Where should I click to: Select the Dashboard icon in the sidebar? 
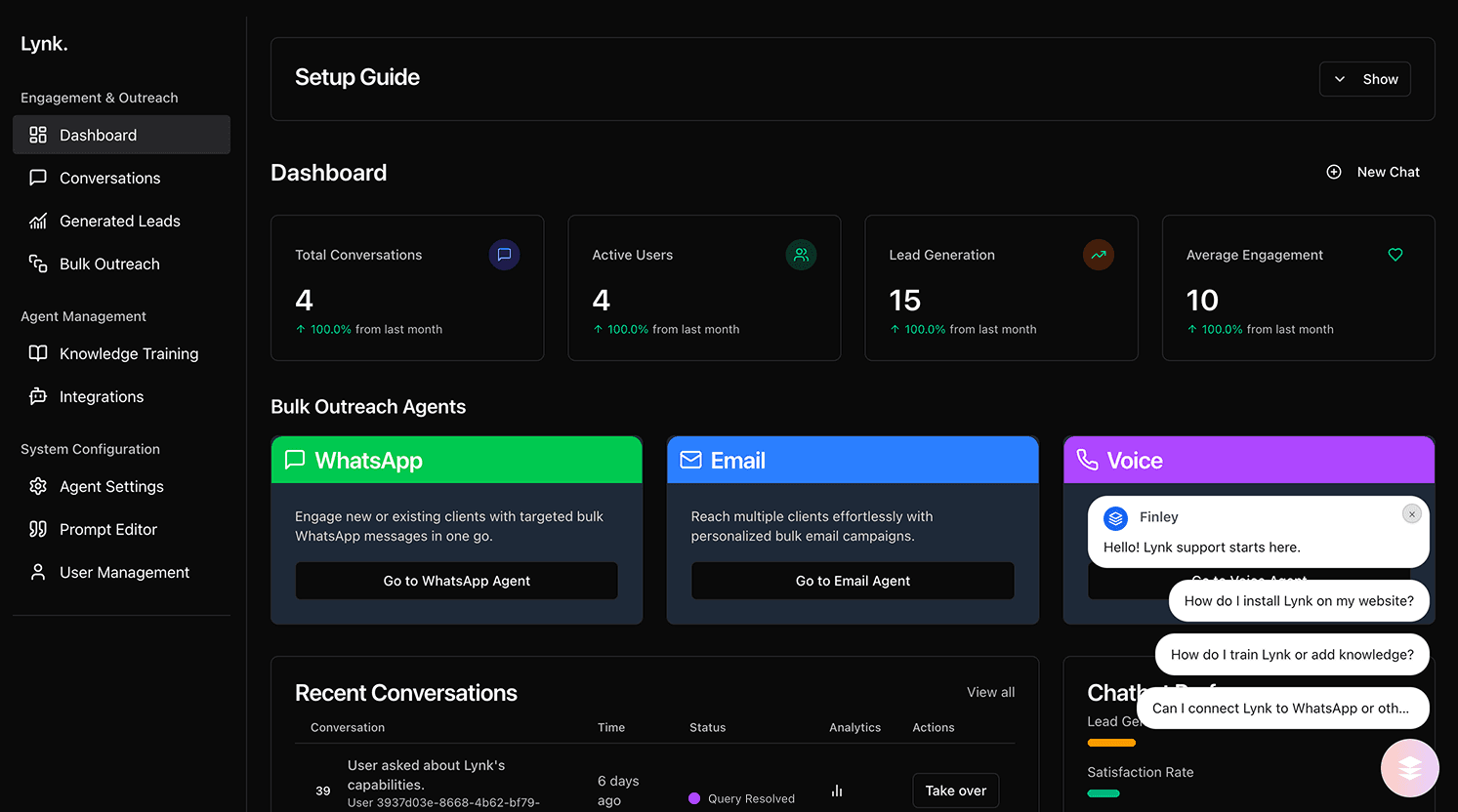38,135
